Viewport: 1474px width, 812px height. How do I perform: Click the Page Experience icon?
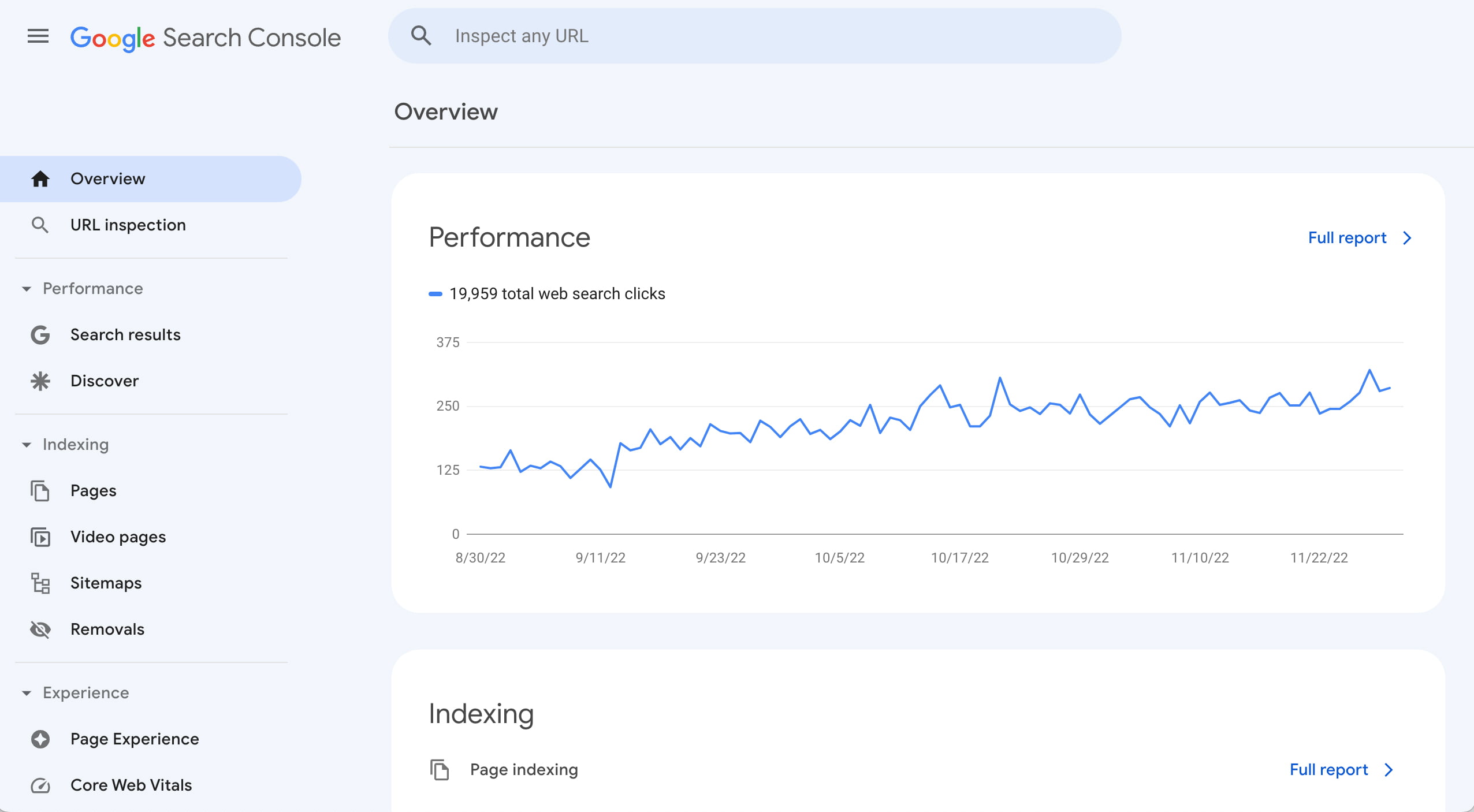click(x=40, y=739)
